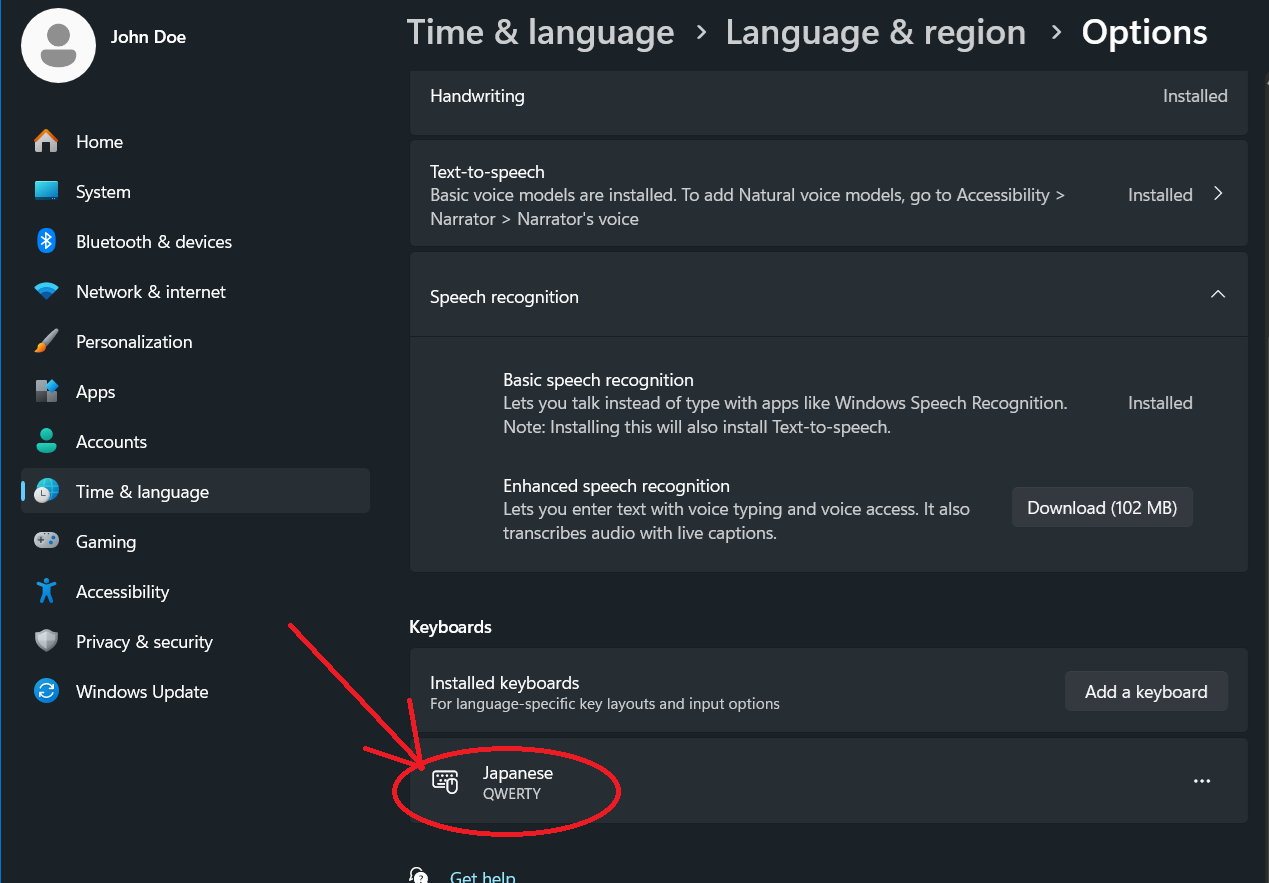Click Basic speech recognition Installed status
Screen dimensions: 1269x883
point(1160,403)
